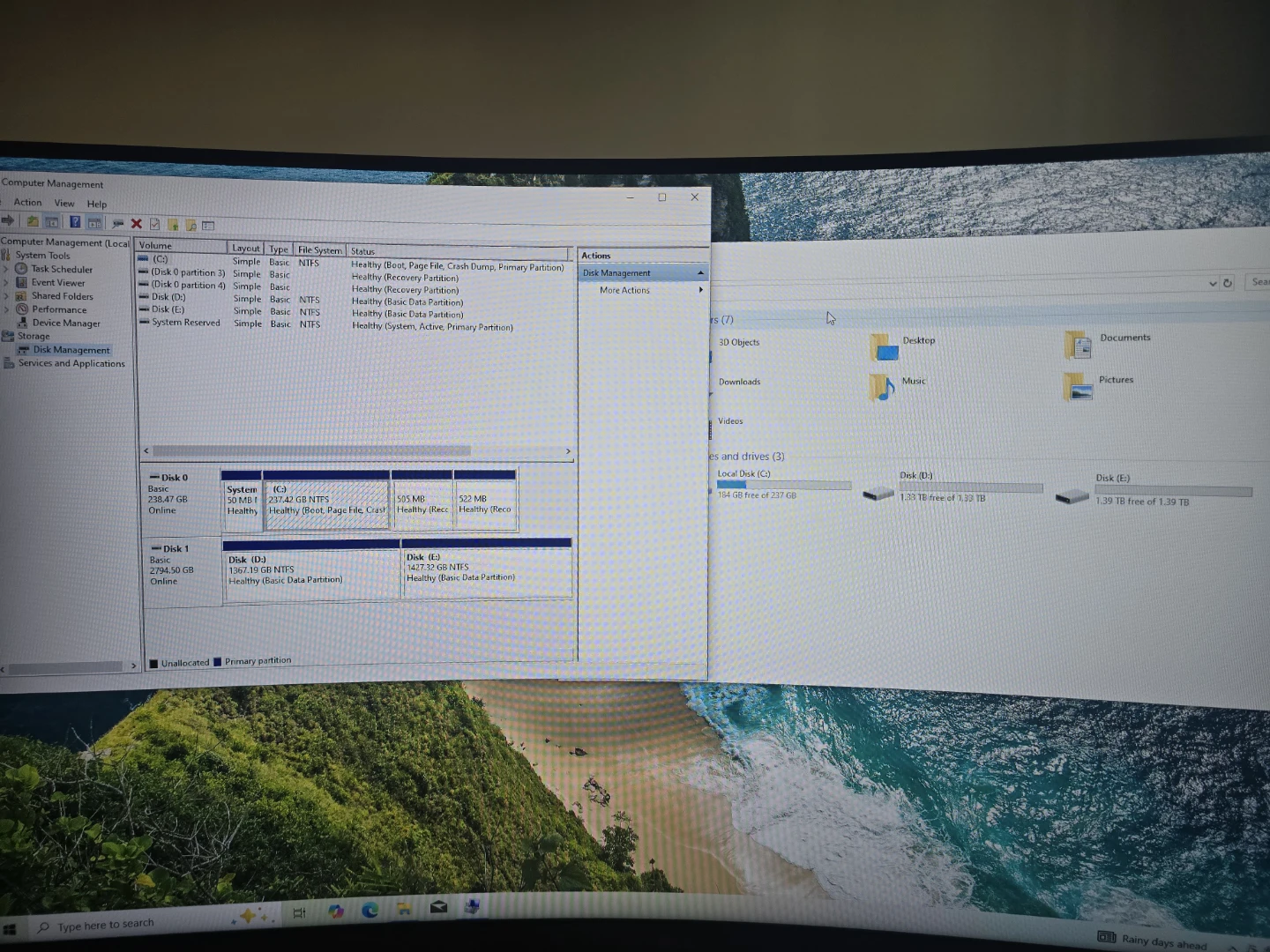
Task: Open Pictures folder in File Explorer
Action: [x=1099, y=385]
